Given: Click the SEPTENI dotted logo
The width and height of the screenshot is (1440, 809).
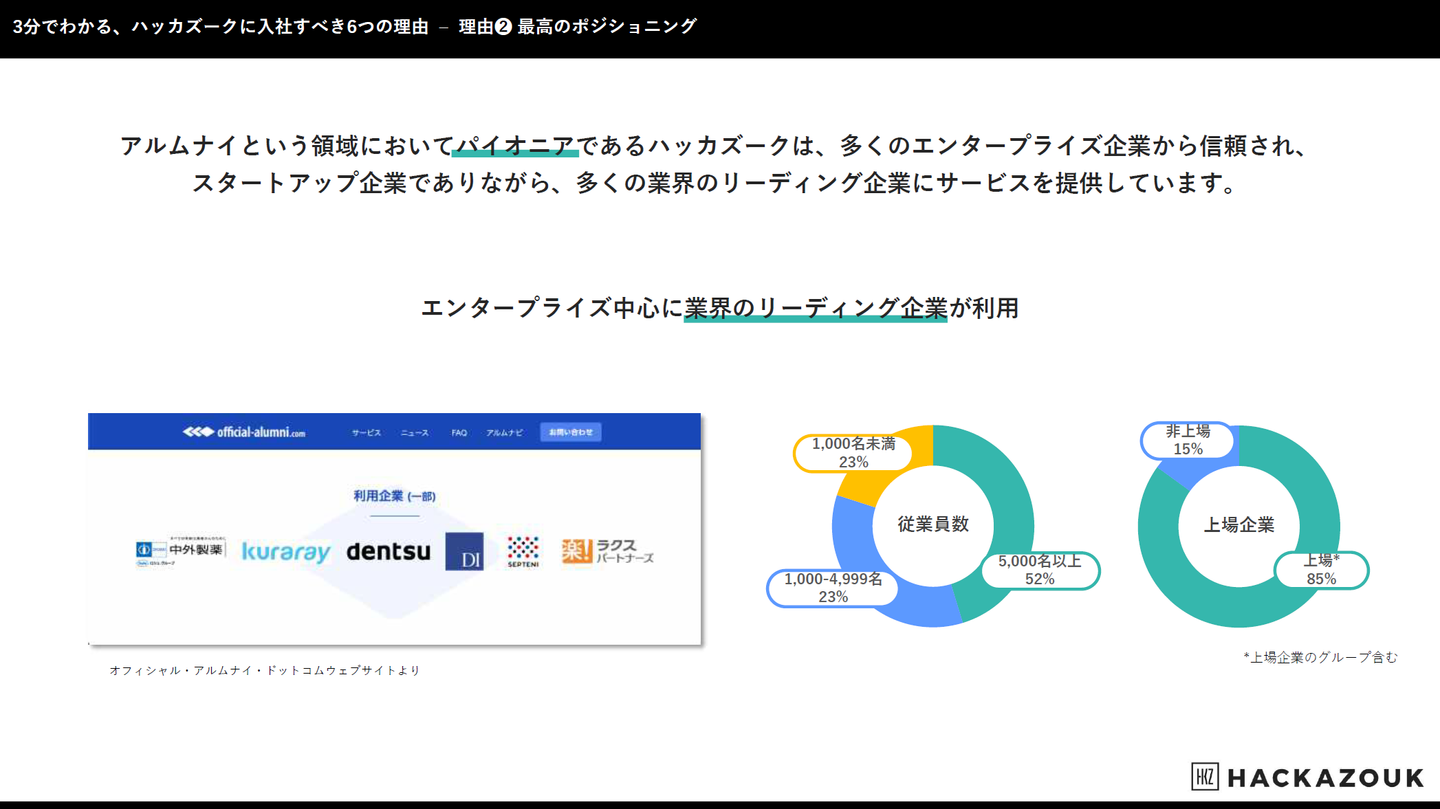Looking at the screenshot, I should pos(523,552).
